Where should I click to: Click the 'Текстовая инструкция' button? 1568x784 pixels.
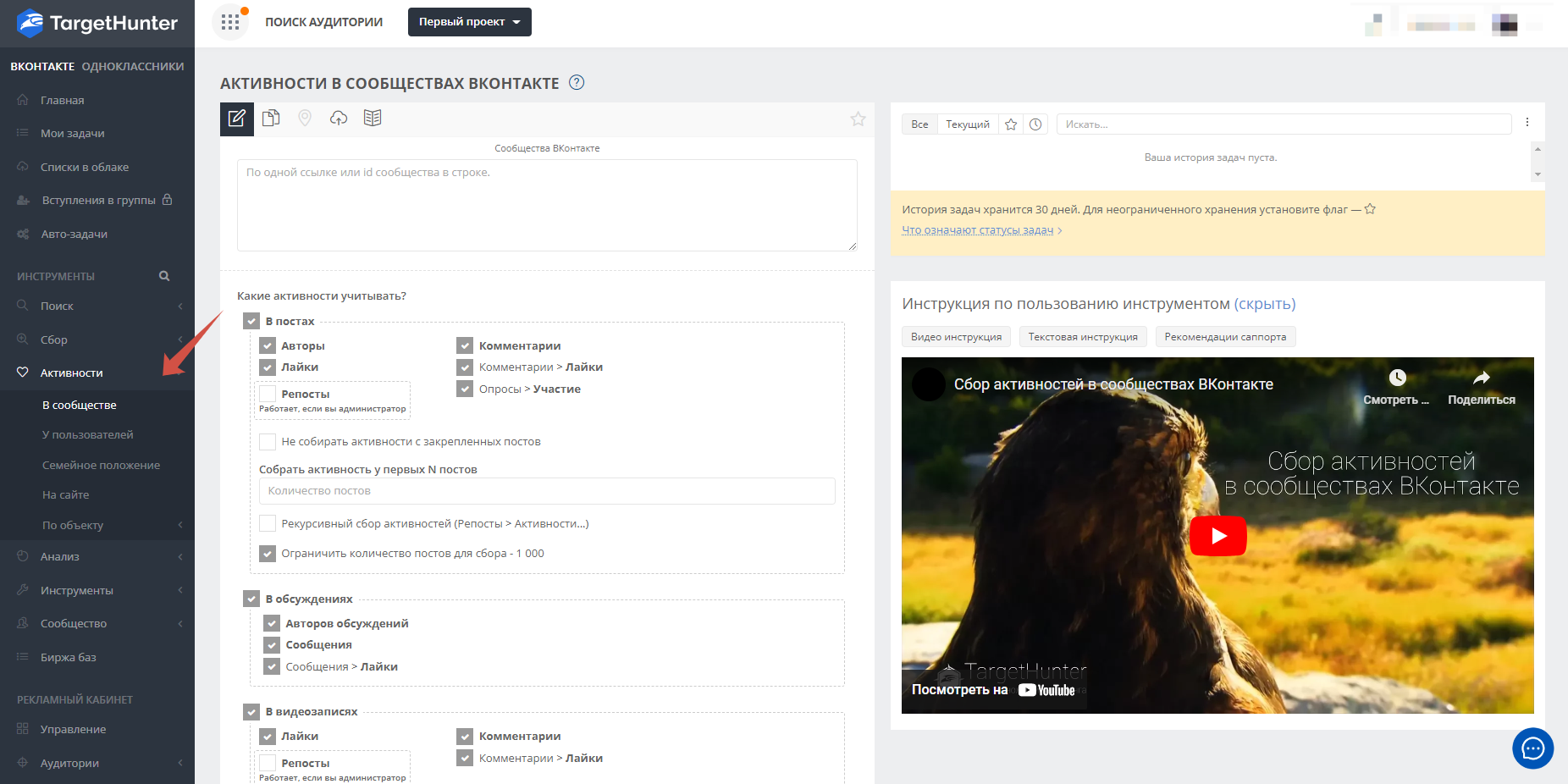coord(1082,337)
